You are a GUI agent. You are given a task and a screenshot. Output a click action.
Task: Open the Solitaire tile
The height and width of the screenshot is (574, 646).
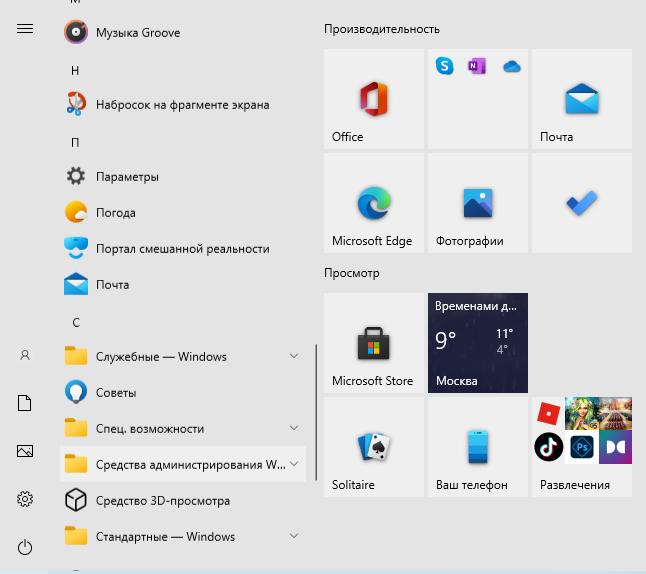(374, 447)
